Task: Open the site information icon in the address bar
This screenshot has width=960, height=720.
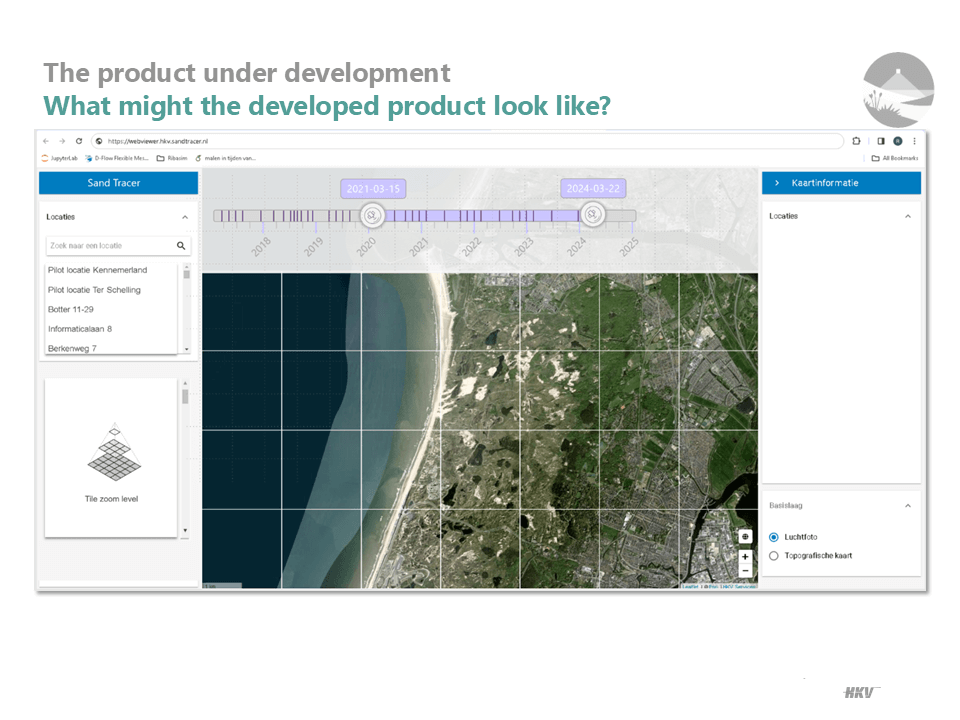Action: click(97, 141)
